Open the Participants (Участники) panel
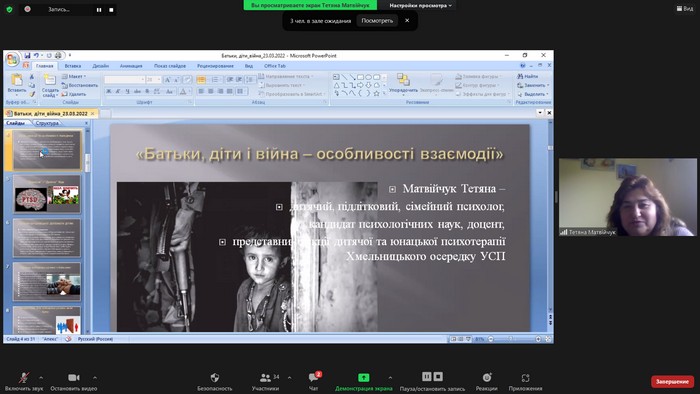The height and width of the screenshot is (394, 700). tap(266, 382)
